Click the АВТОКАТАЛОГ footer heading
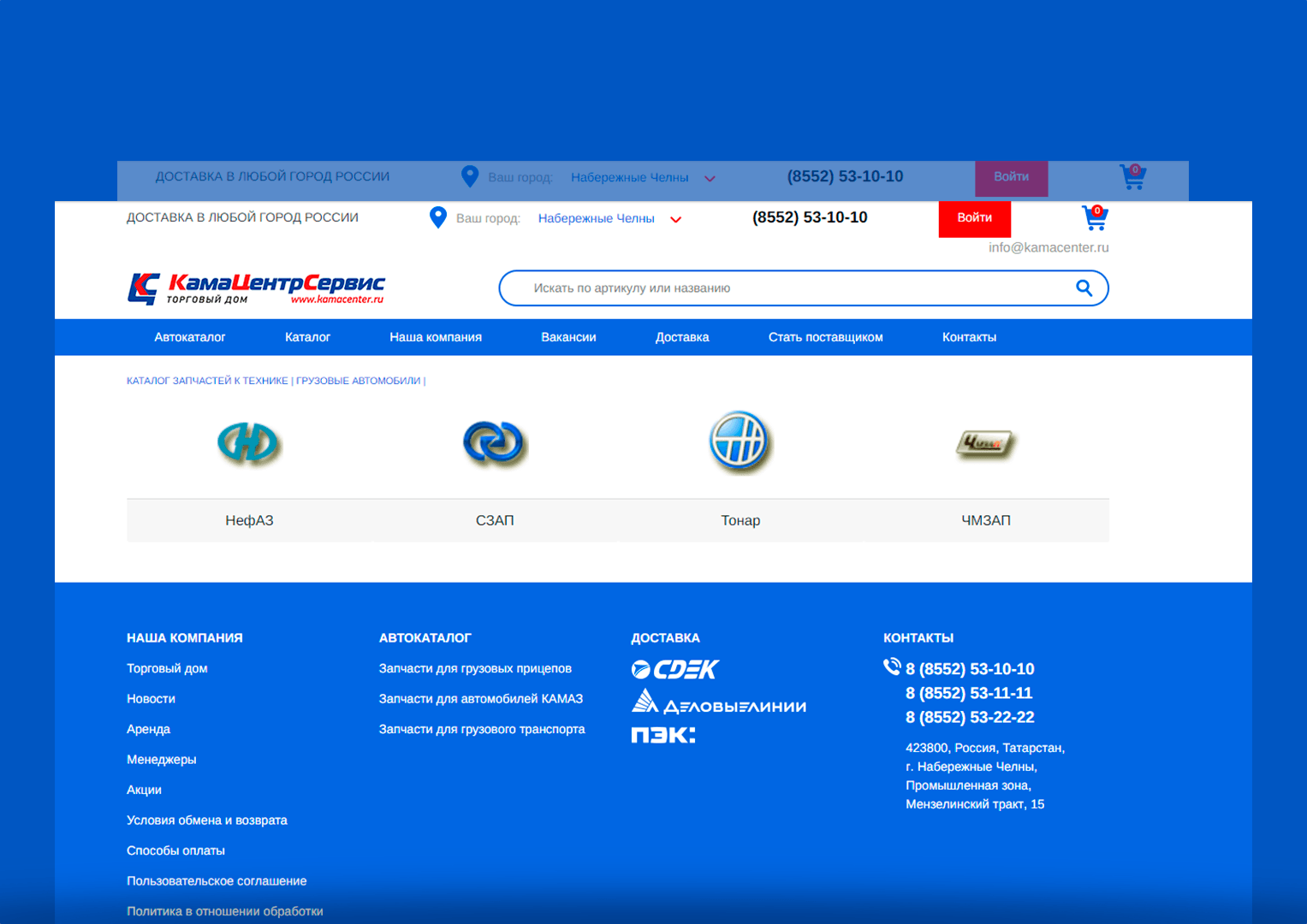This screenshot has width=1307, height=924. (425, 638)
